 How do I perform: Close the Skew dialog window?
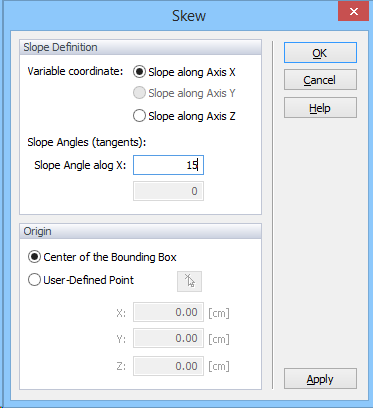tap(354, 12)
